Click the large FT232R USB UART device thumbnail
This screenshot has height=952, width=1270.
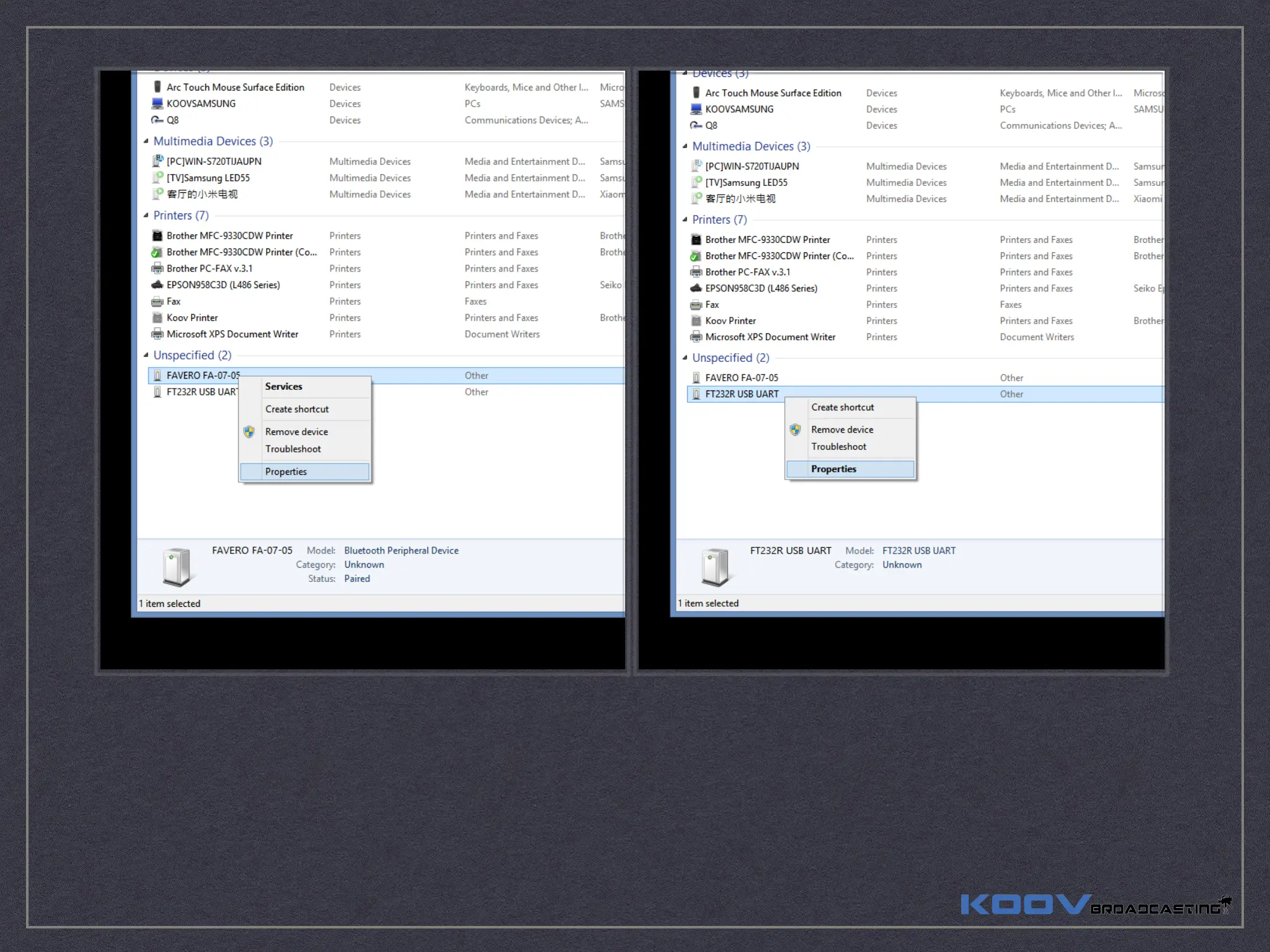[714, 566]
